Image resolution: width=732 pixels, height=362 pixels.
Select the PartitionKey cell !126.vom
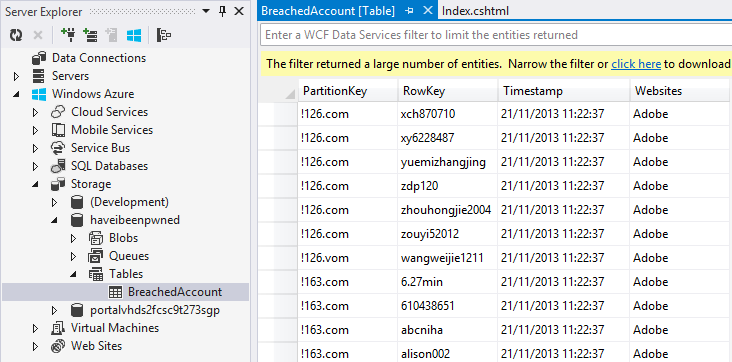pyautogui.click(x=348, y=258)
